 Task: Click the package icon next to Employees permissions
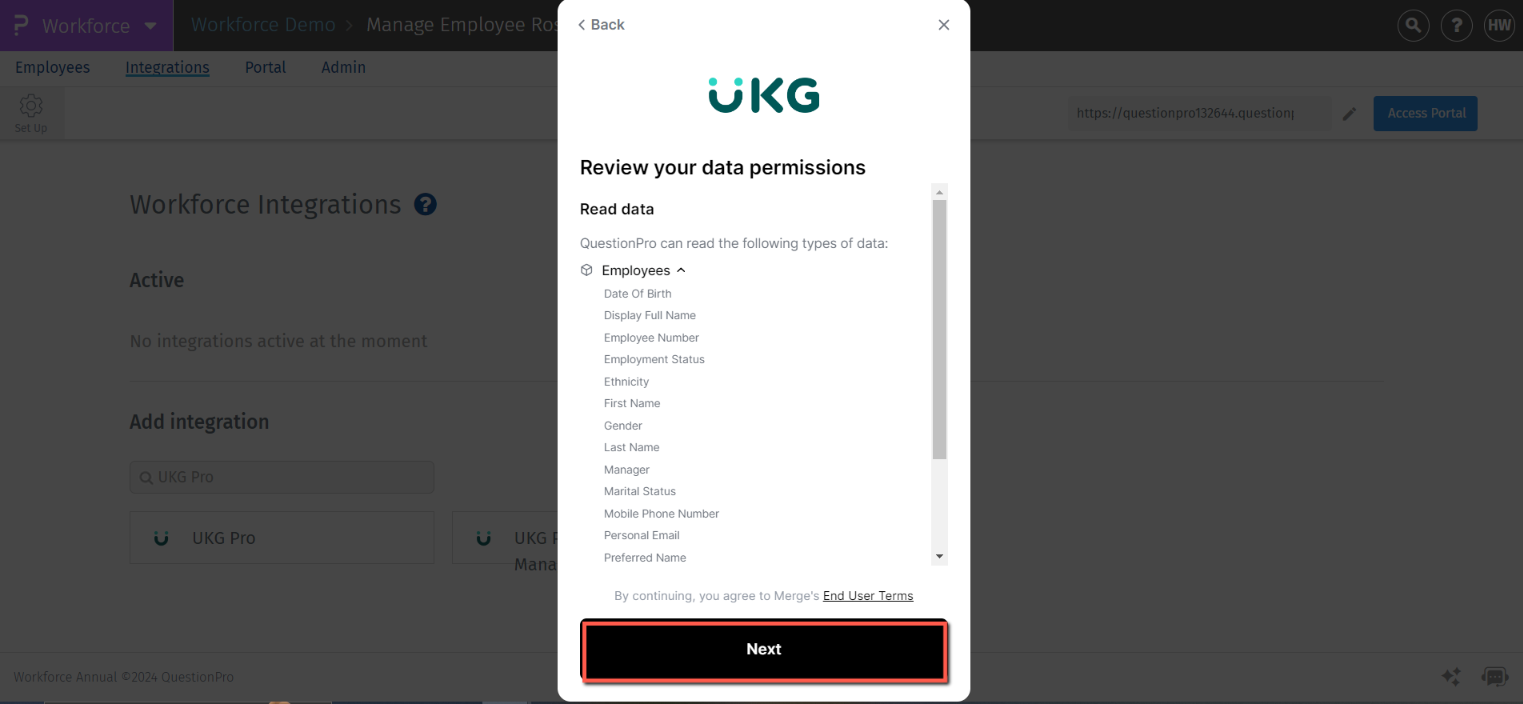(586, 269)
